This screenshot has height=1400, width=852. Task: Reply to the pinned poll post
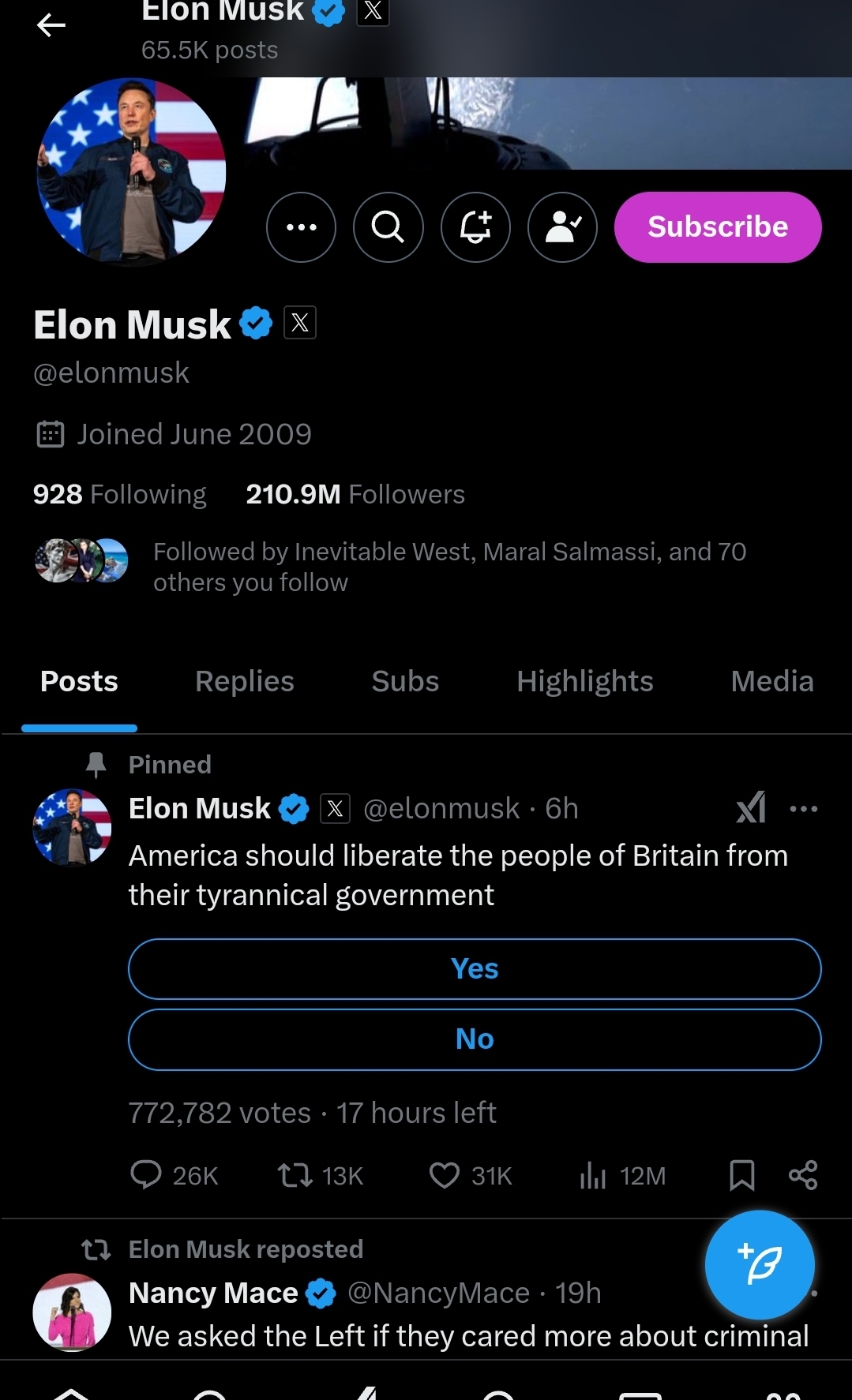(x=147, y=1175)
